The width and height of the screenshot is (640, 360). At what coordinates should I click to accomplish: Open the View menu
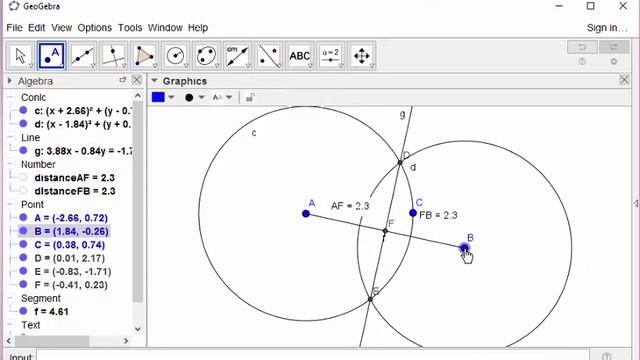(x=62, y=28)
